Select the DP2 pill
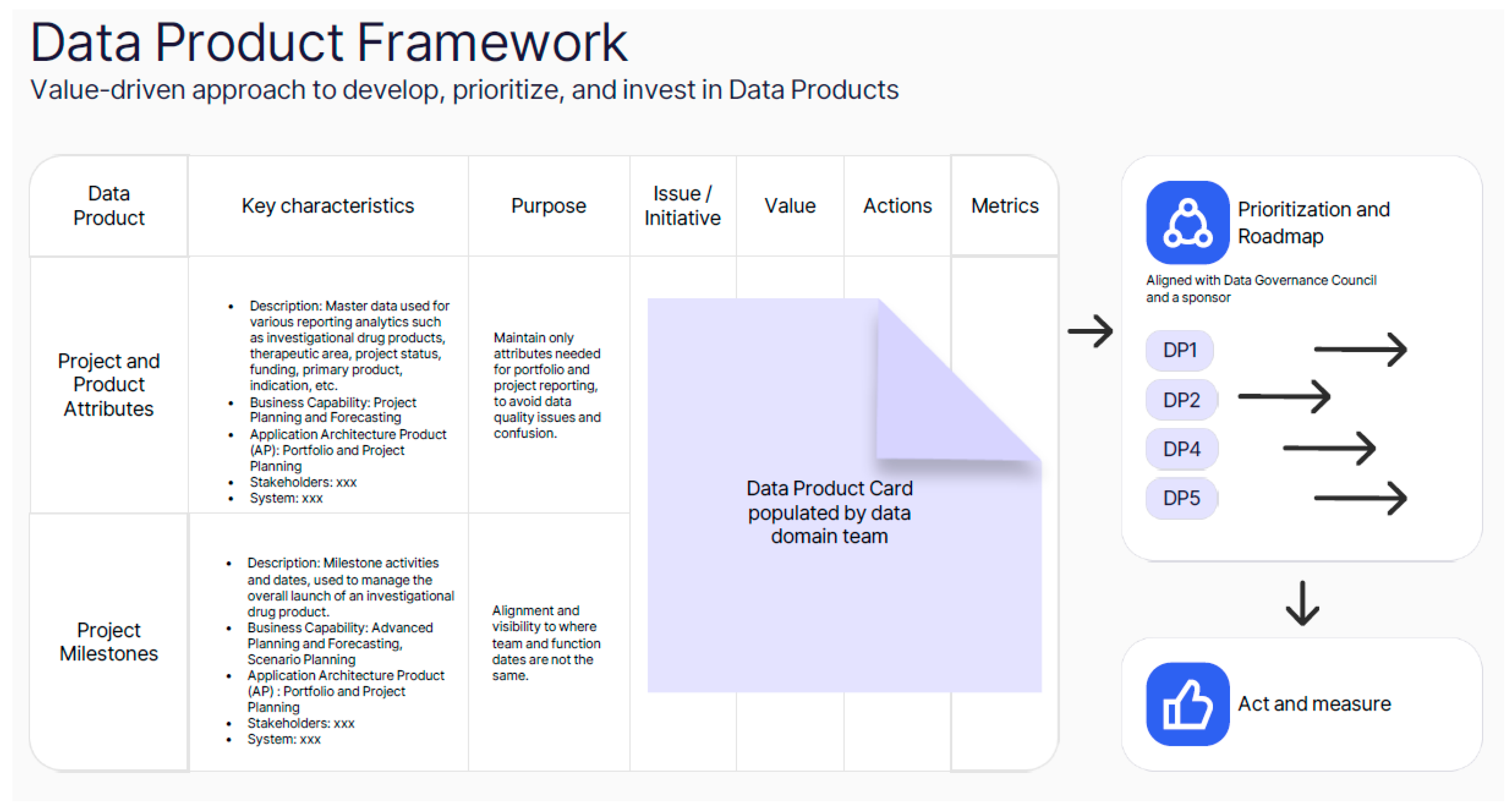The width and height of the screenshot is (1512, 812). [x=1181, y=400]
